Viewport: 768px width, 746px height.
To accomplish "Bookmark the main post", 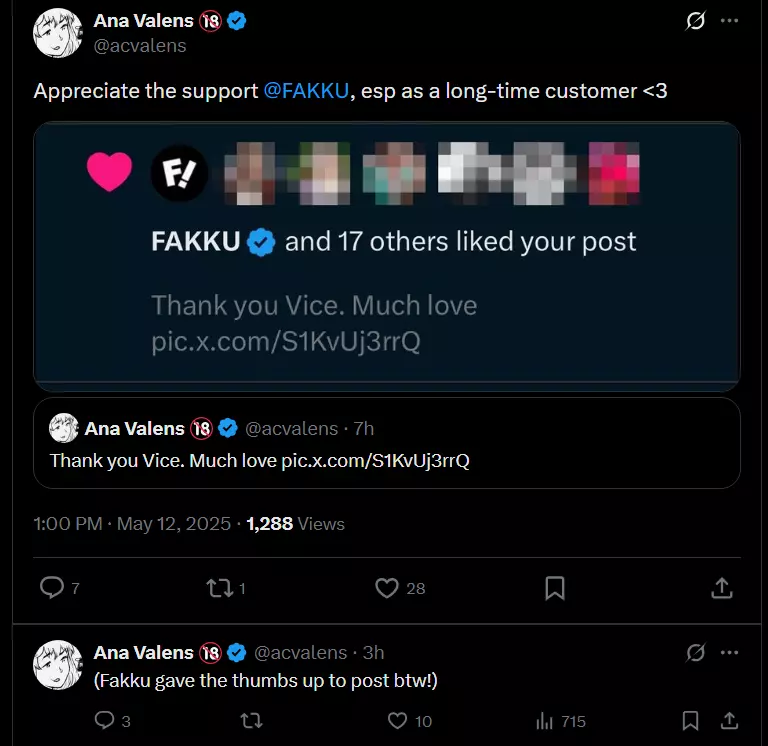I will coord(555,588).
